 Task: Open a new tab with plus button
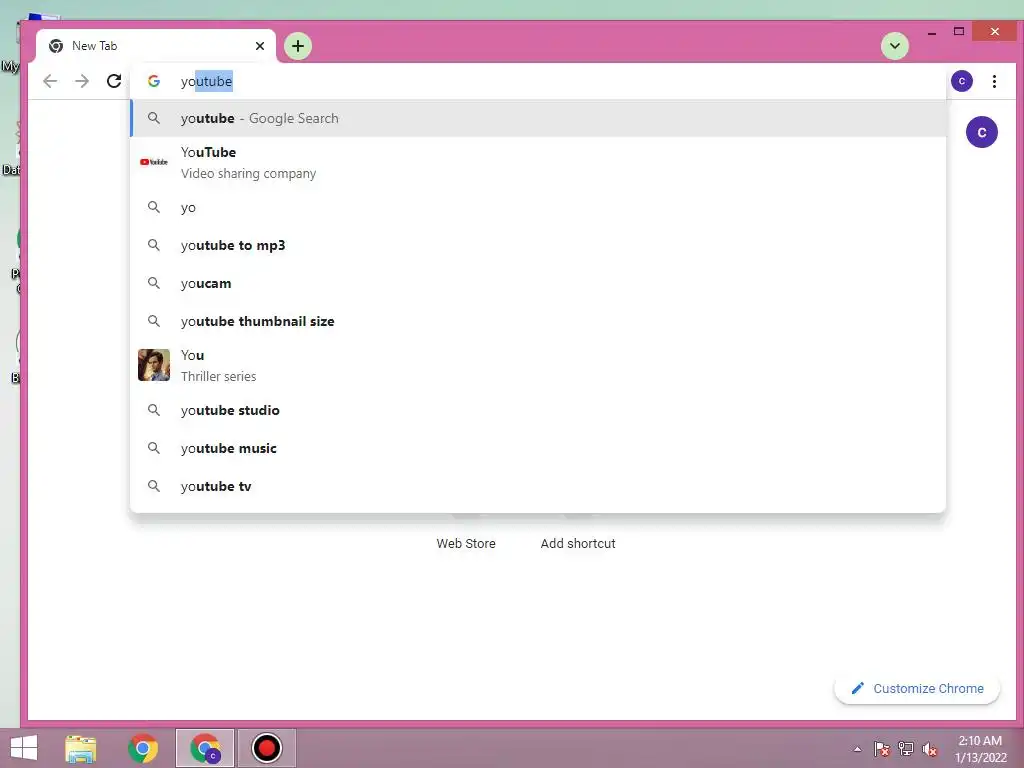298,46
